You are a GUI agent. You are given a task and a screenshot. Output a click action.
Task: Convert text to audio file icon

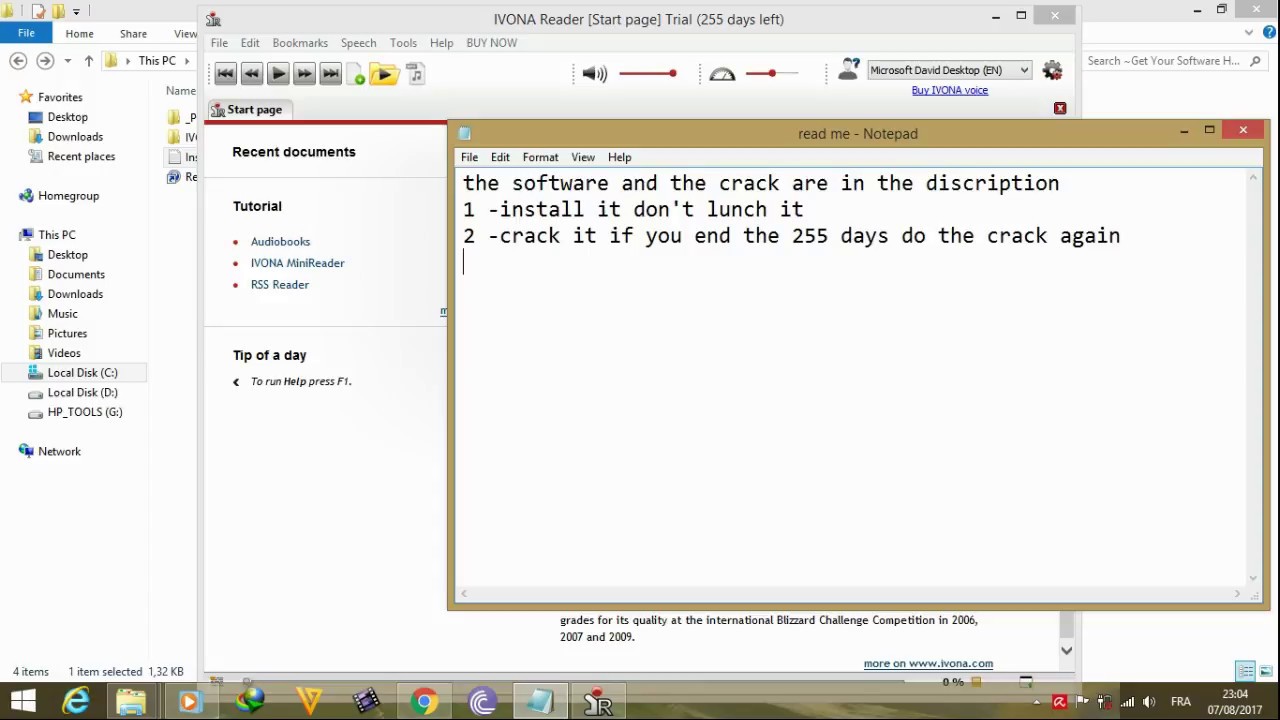coord(416,74)
